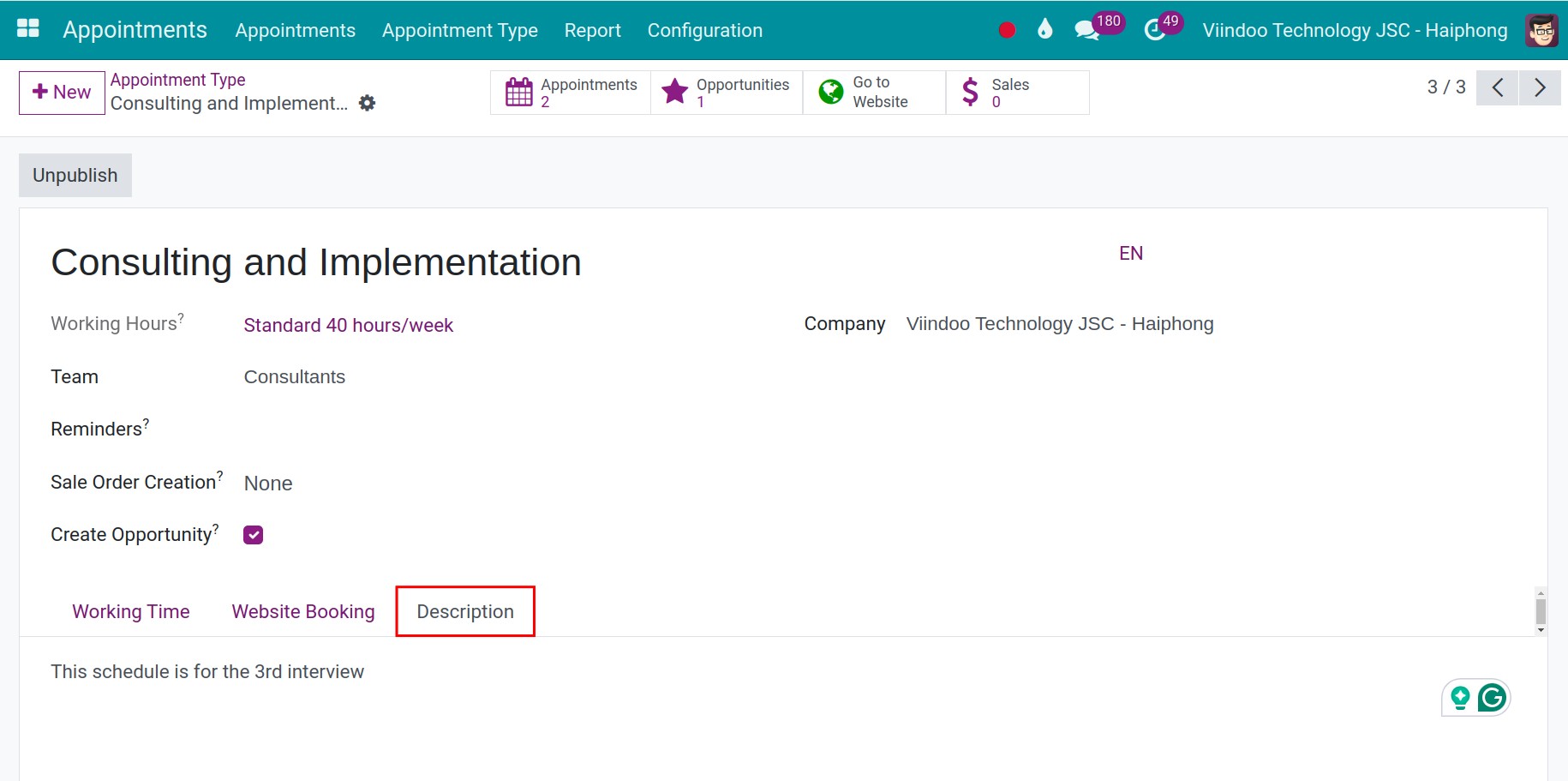Click the Appointments app title in the navbar

(x=135, y=30)
